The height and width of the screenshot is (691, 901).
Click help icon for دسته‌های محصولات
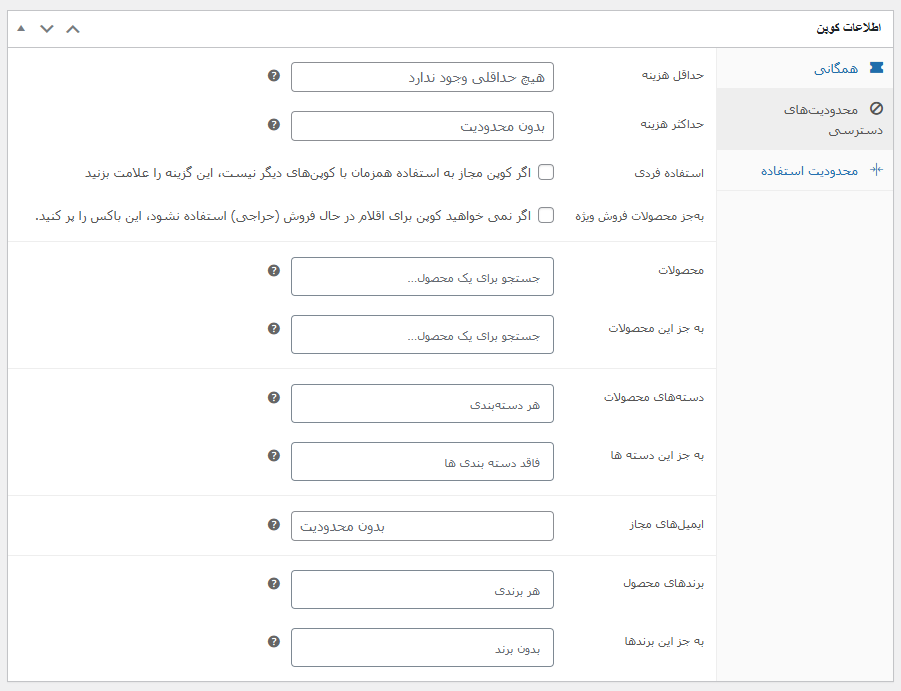274,398
